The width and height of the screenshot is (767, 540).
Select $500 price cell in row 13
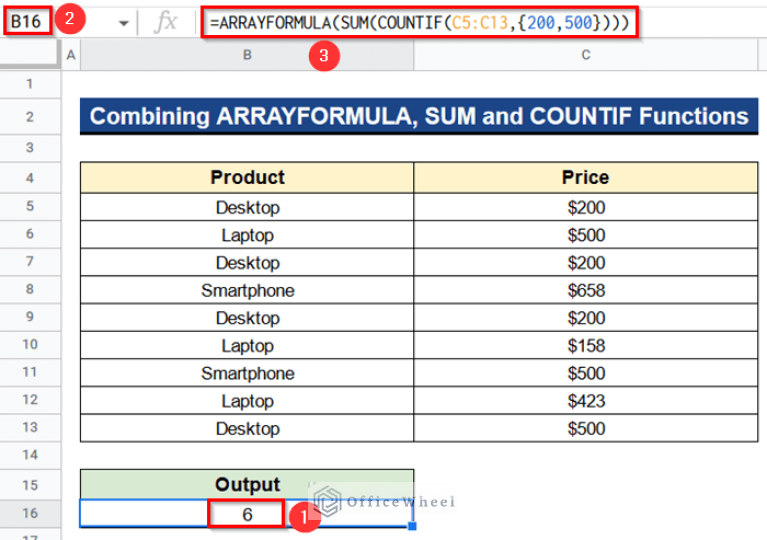point(586,428)
